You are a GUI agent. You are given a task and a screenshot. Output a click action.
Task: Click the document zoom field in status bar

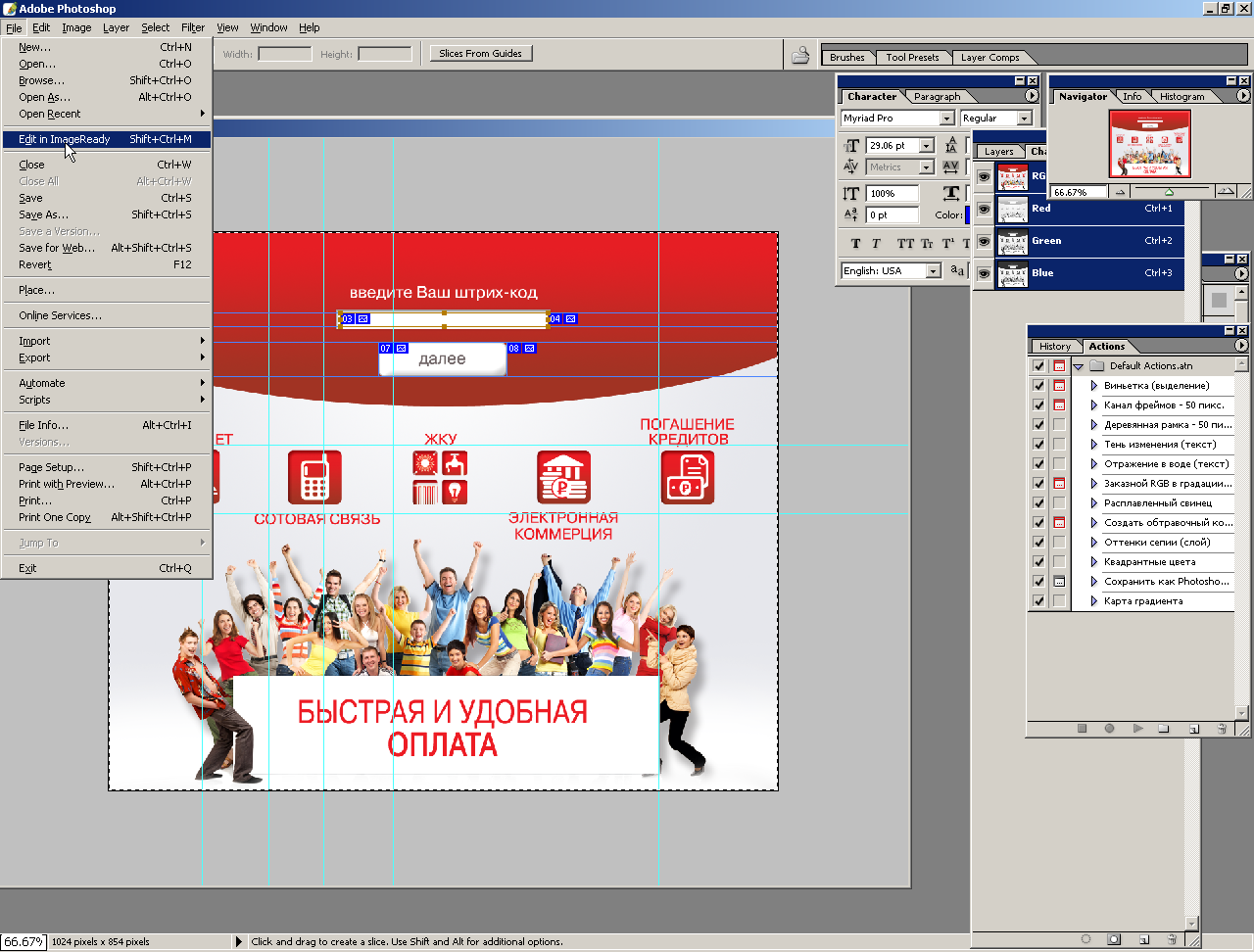(24, 941)
